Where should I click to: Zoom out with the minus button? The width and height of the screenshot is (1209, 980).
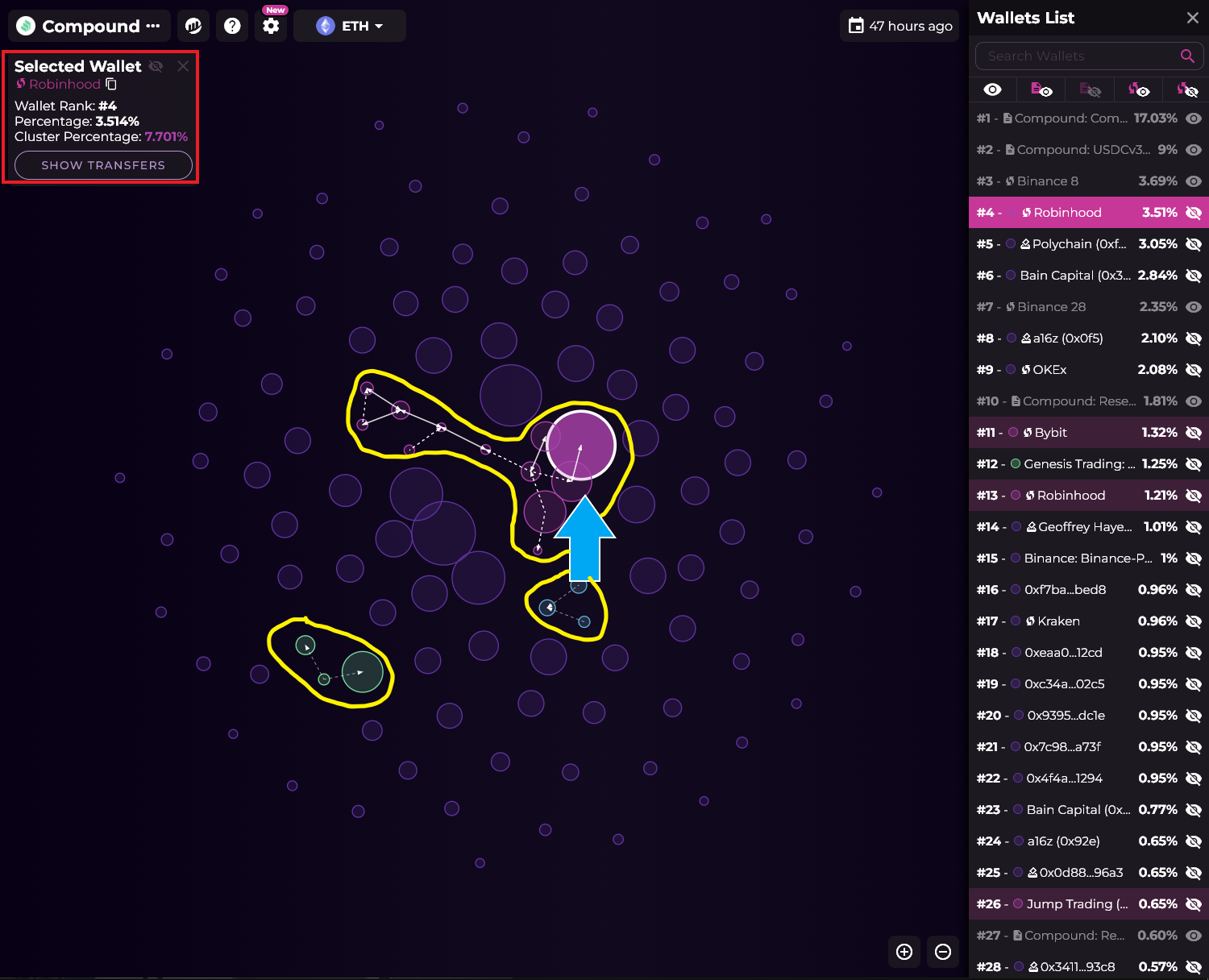click(943, 952)
